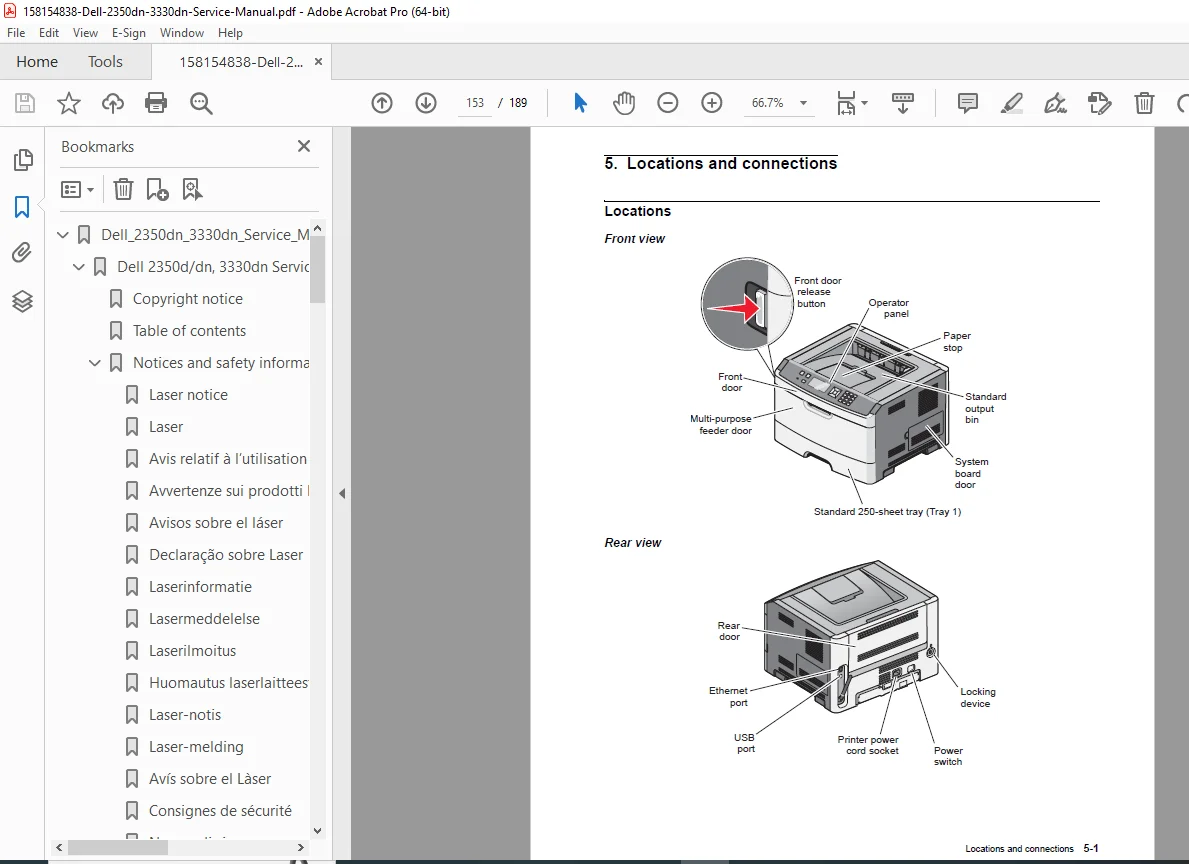Open Sign document pen tool
The width and height of the screenshot is (1189, 864).
(1056, 102)
